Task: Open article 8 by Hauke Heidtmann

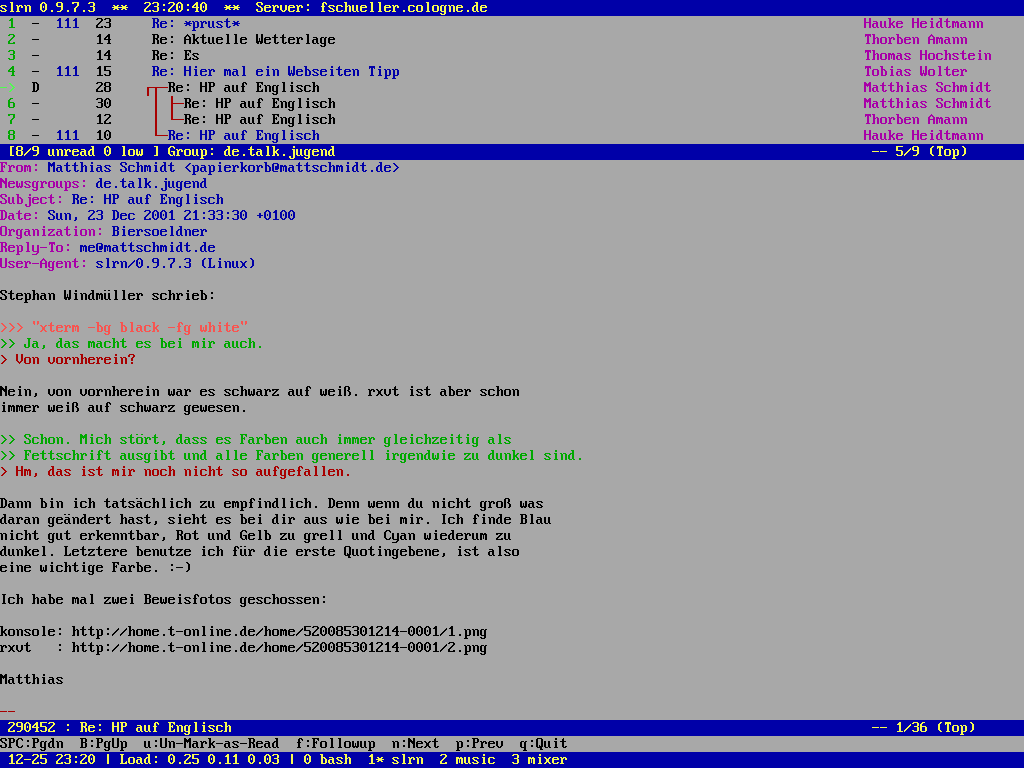Action: pyautogui.click(x=243, y=135)
